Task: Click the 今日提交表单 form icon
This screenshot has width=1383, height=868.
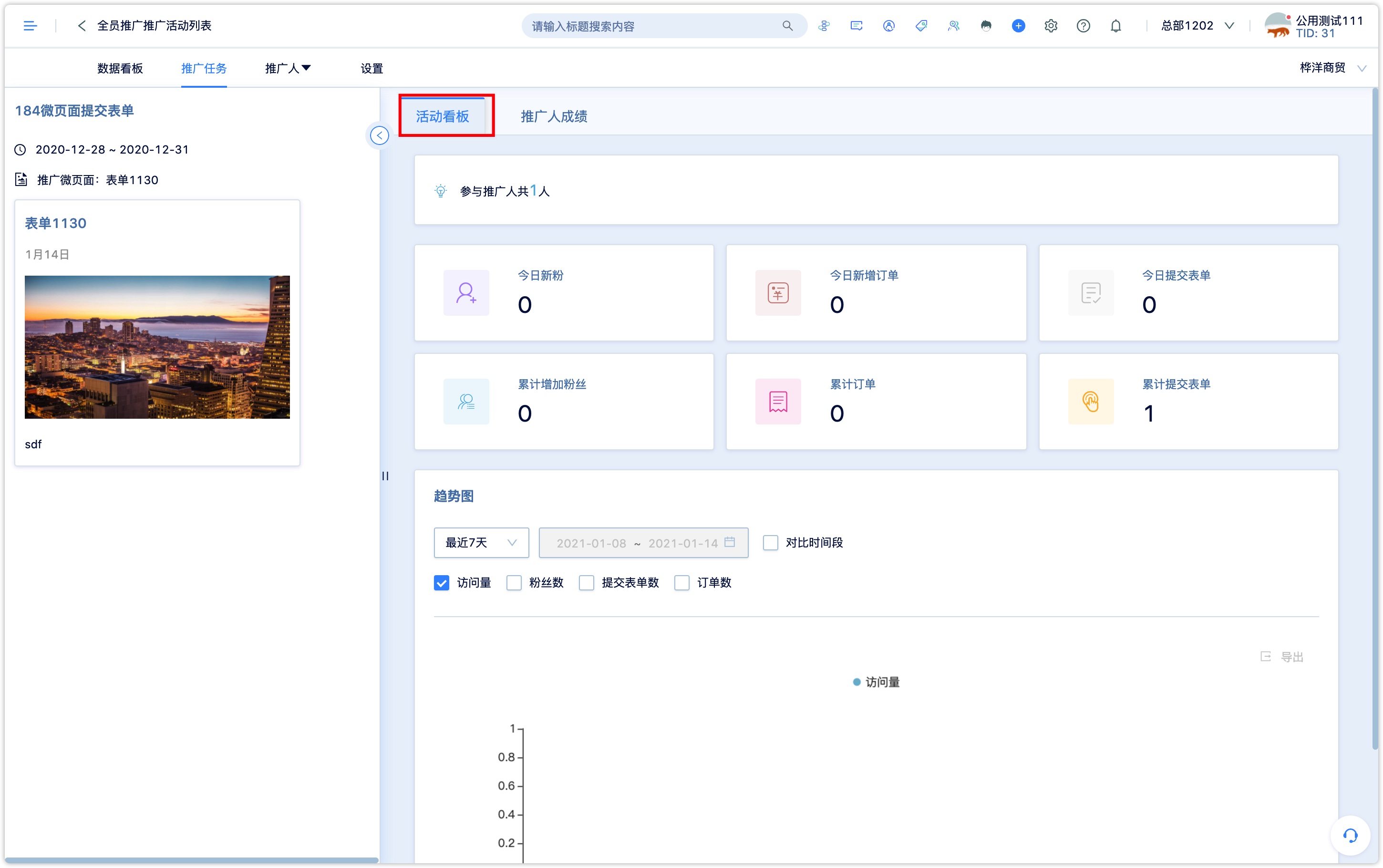Action: coord(1090,293)
